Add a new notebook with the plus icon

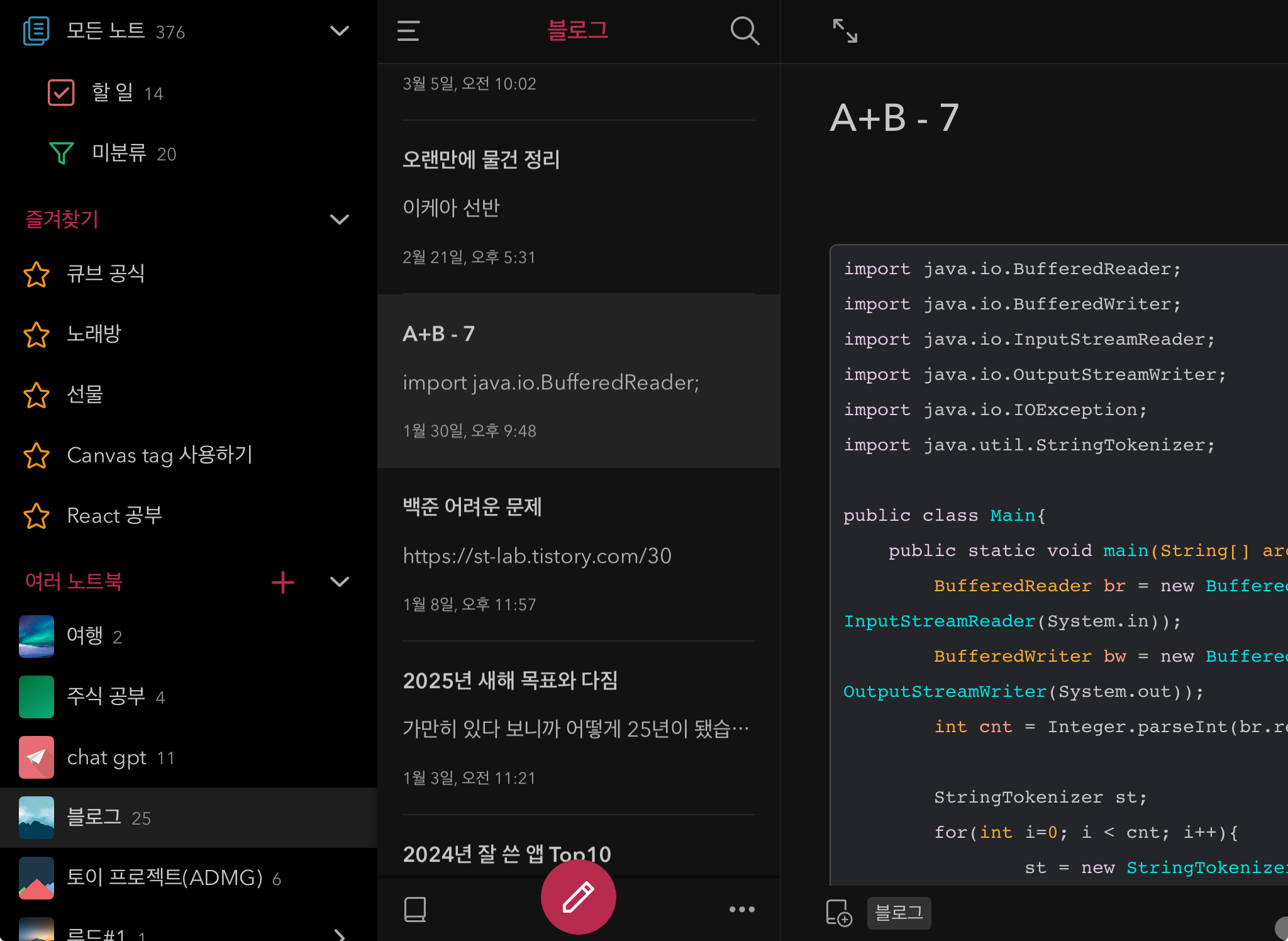[282, 582]
